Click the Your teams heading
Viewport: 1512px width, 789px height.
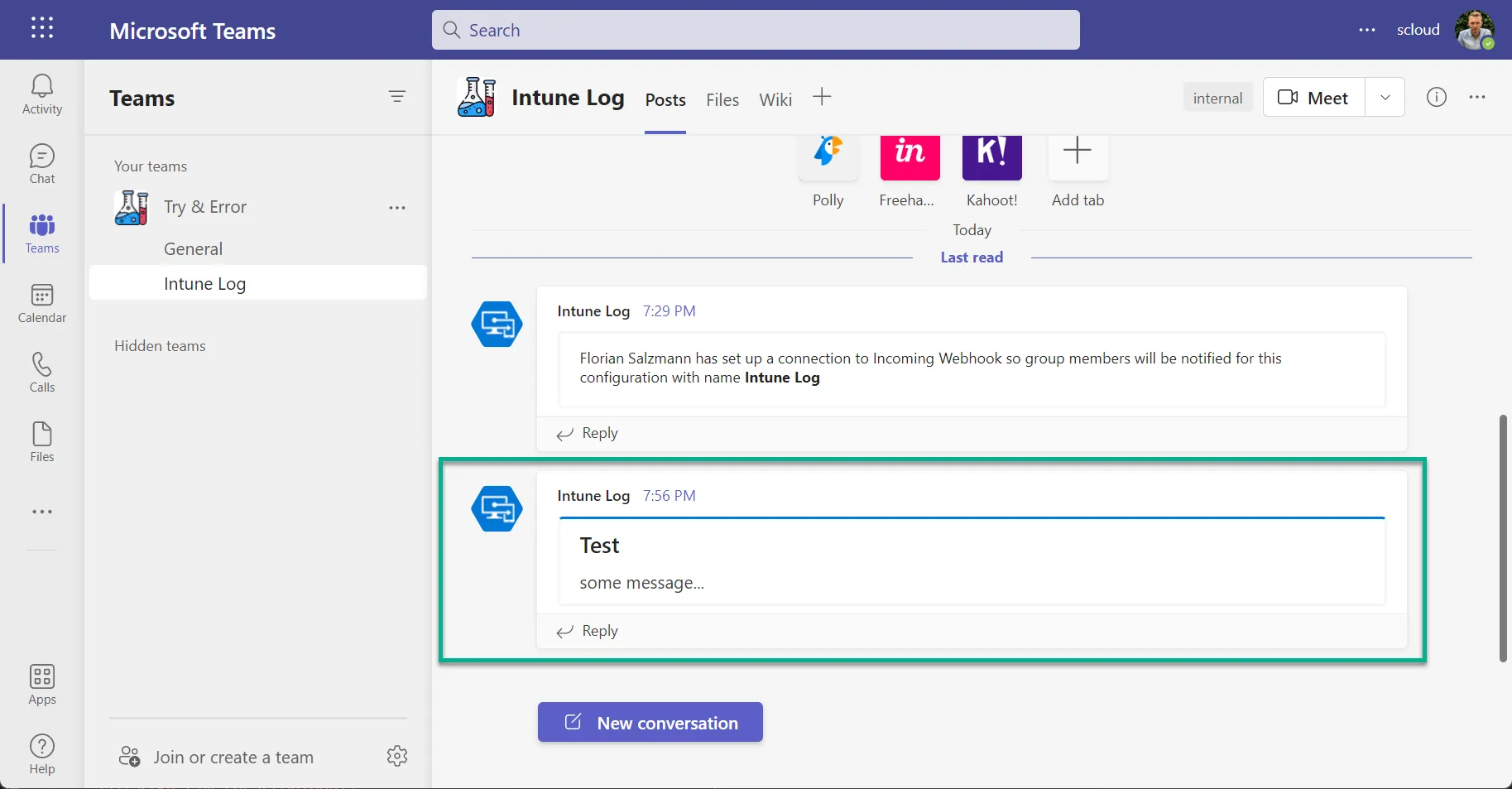tap(151, 166)
